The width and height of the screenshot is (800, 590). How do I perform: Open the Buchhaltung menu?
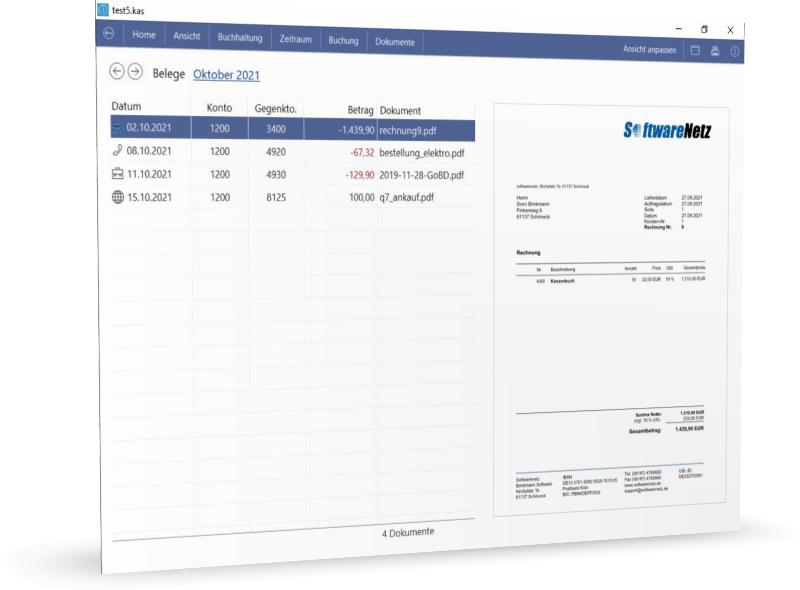[x=240, y=38]
